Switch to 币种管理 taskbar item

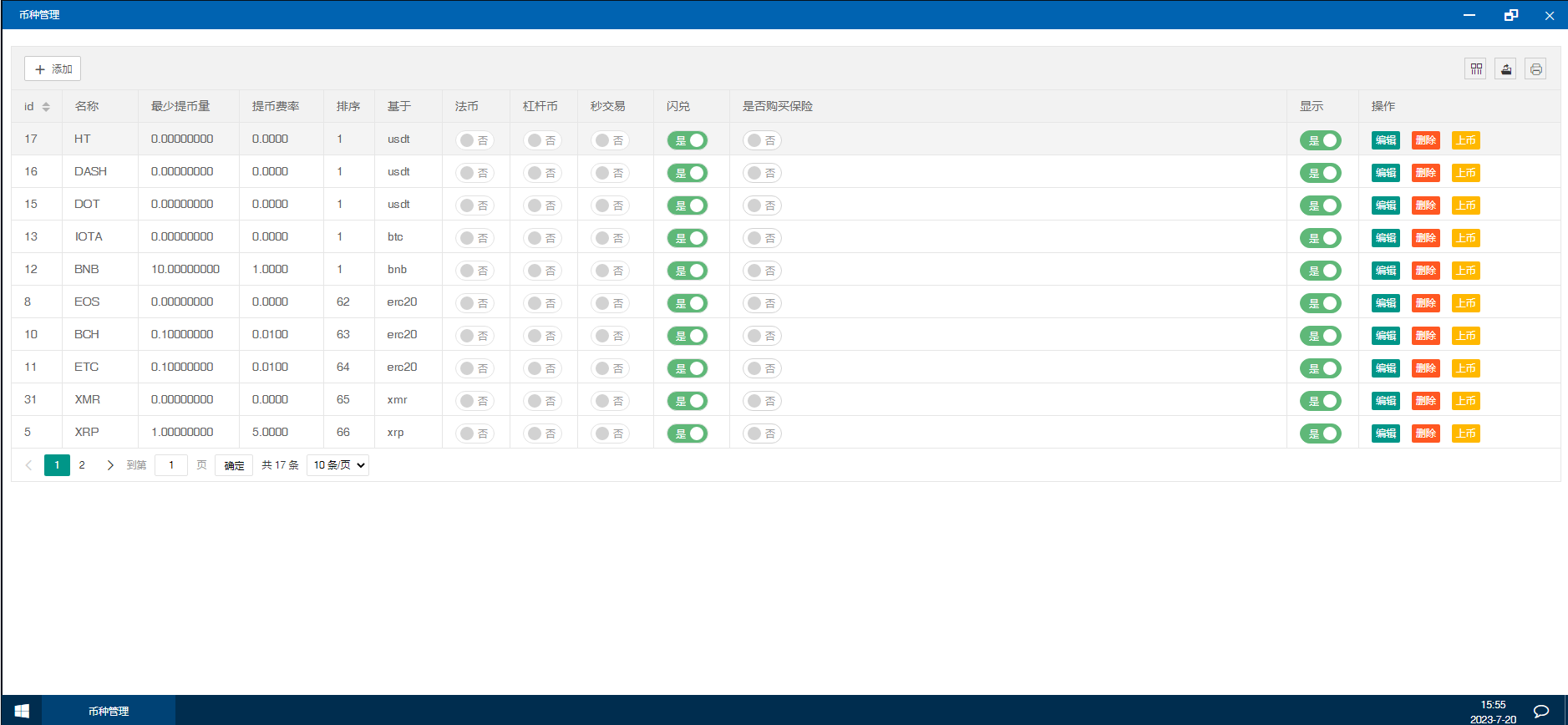109,711
